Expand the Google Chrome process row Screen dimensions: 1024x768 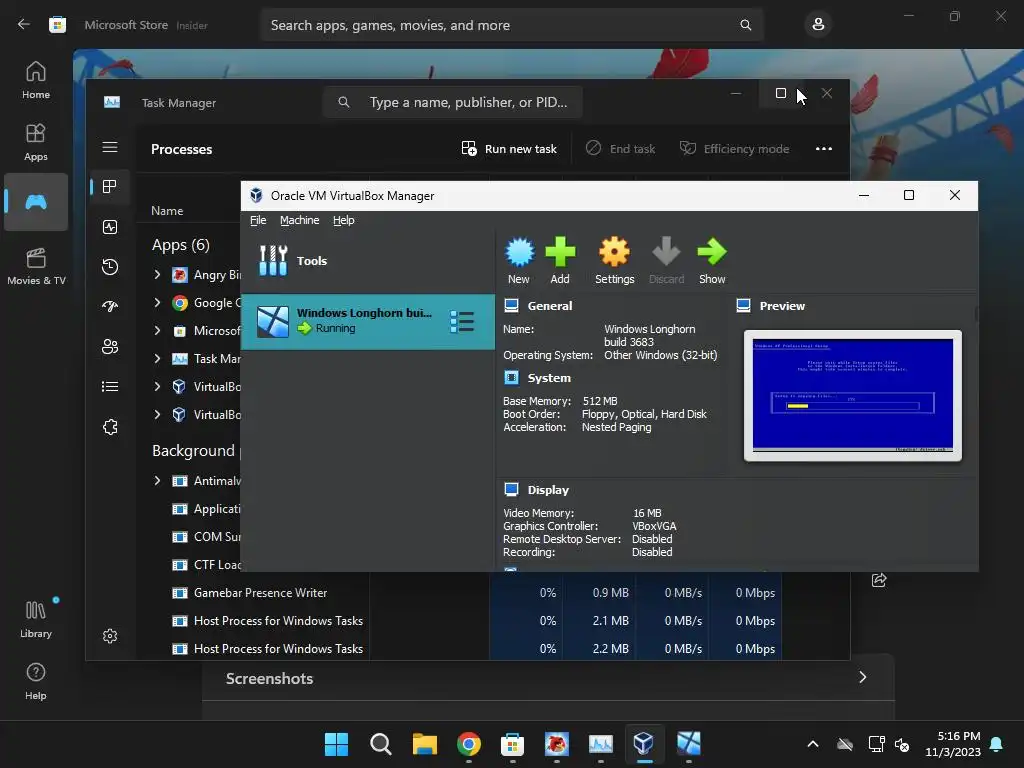pos(157,302)
